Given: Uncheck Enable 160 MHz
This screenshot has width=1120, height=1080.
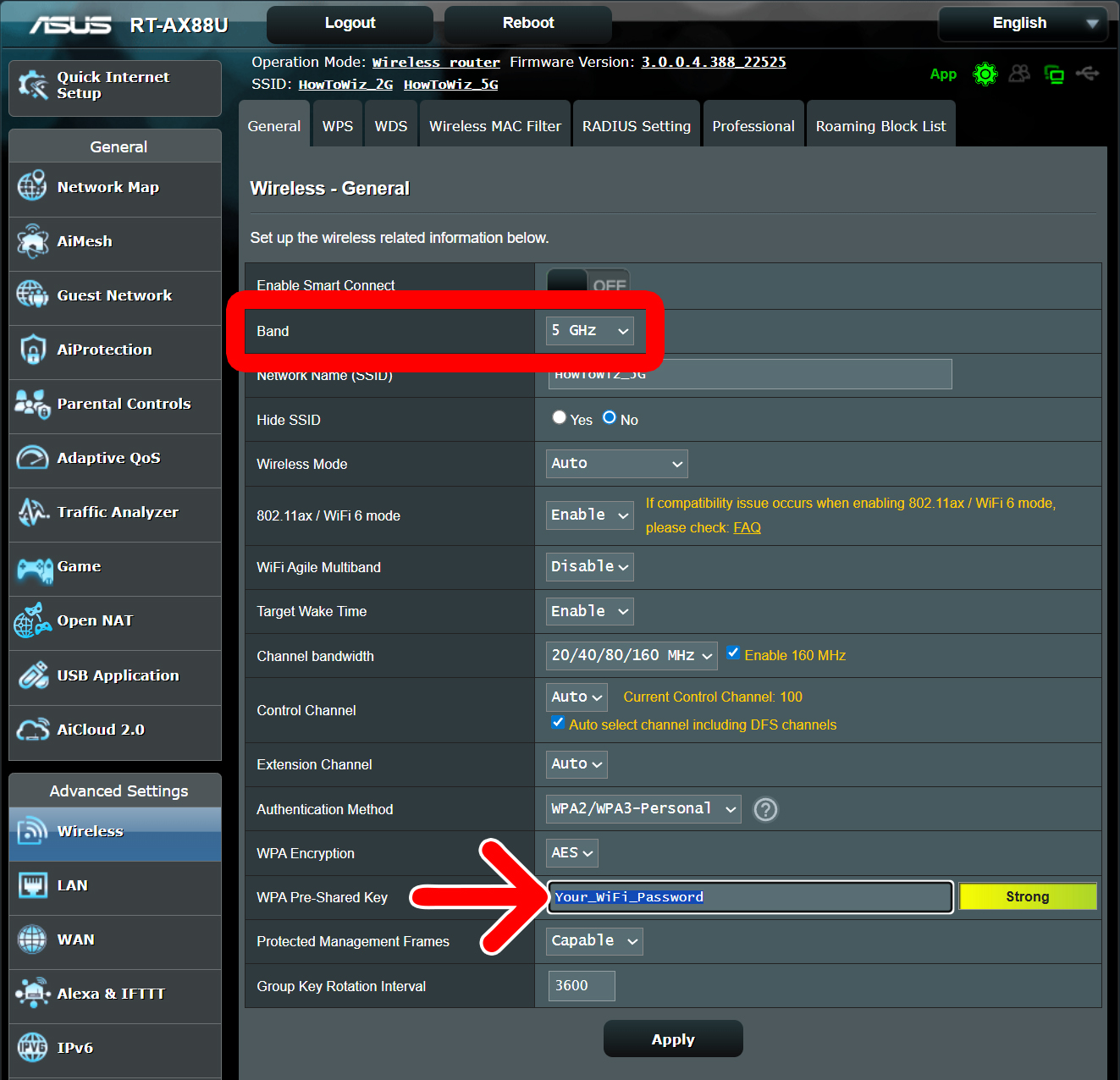Looking at the screenshot, I should [x=733, y=653].
